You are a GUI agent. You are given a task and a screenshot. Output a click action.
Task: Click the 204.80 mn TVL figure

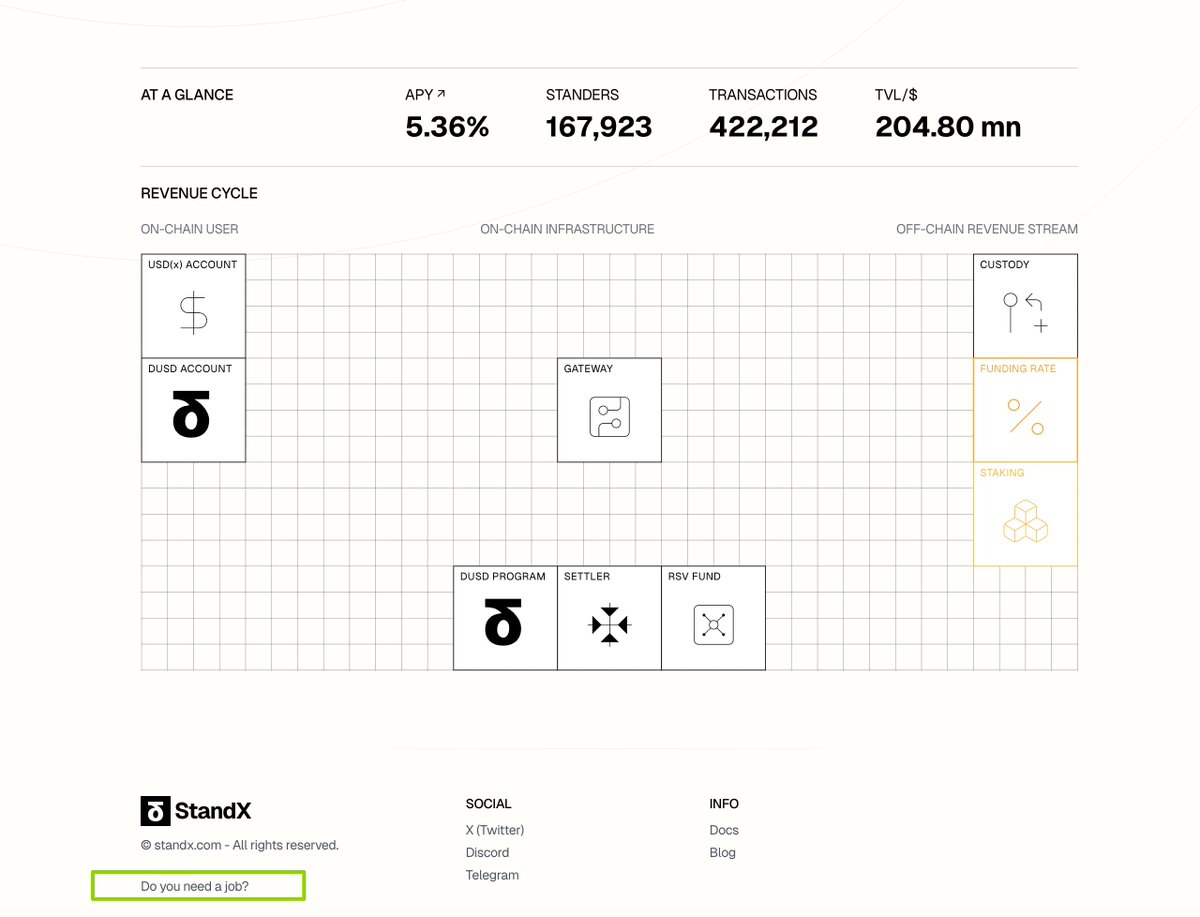point(947,127)
